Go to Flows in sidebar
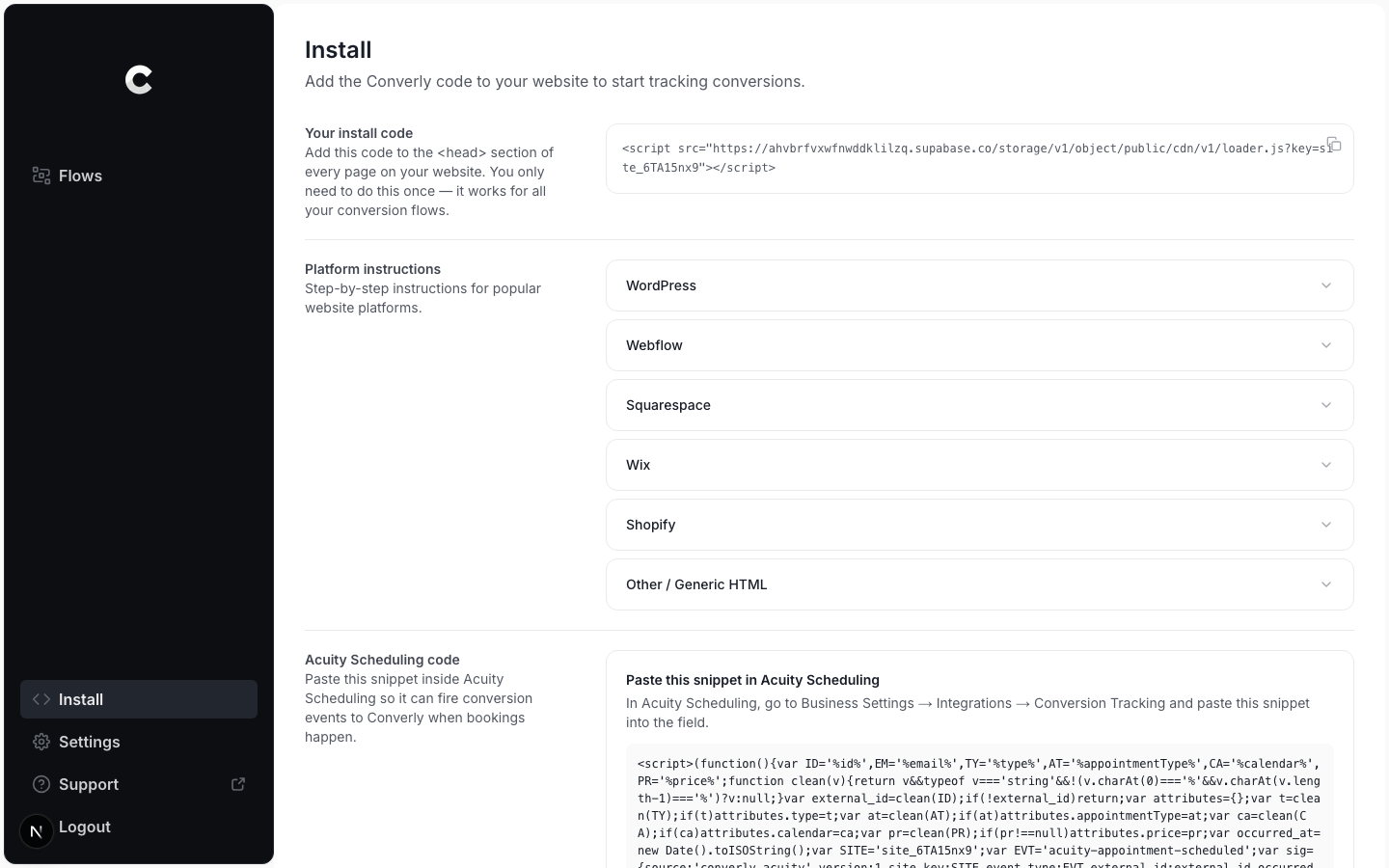The image size is (1389, 868). point(139,176)
